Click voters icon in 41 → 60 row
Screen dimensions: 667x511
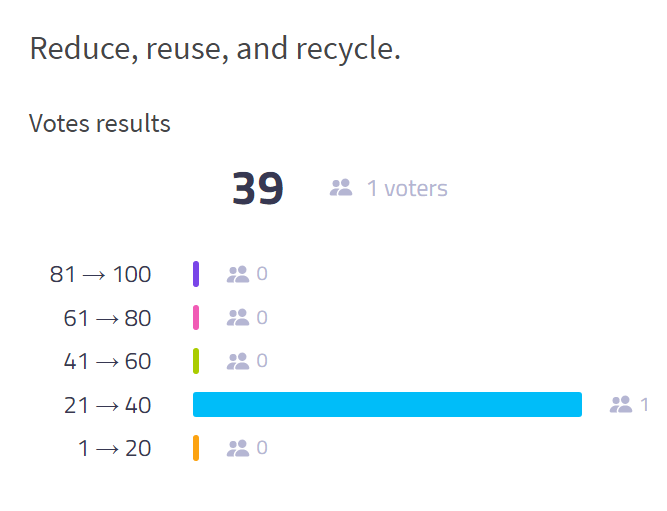point(238,361)
